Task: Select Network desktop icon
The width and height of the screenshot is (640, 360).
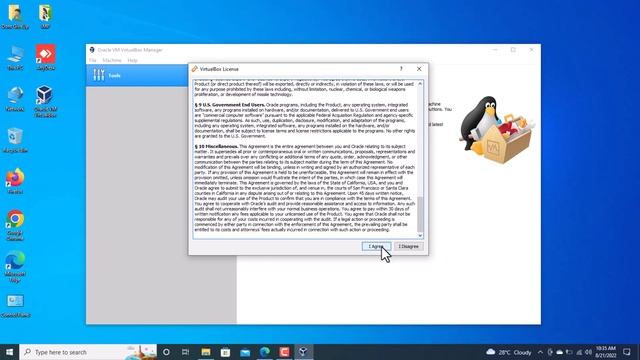Action: 15,99
